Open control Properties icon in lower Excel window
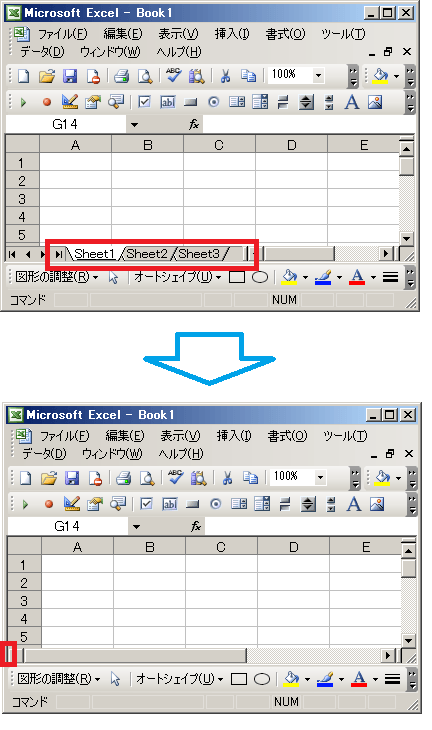This screenshot has width=432, height=730. (95, 503)
